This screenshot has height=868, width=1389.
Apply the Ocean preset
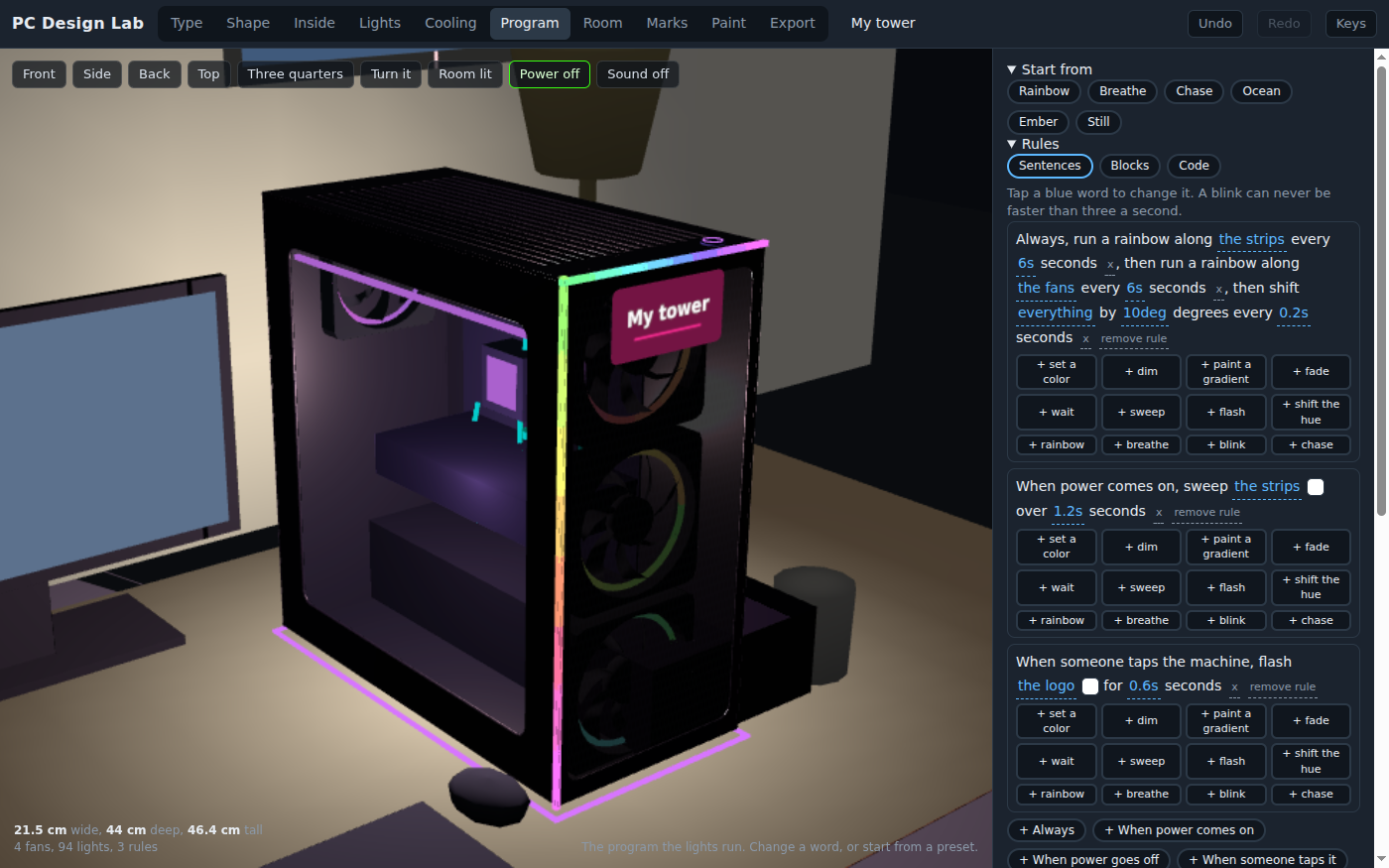(1261, 91)
